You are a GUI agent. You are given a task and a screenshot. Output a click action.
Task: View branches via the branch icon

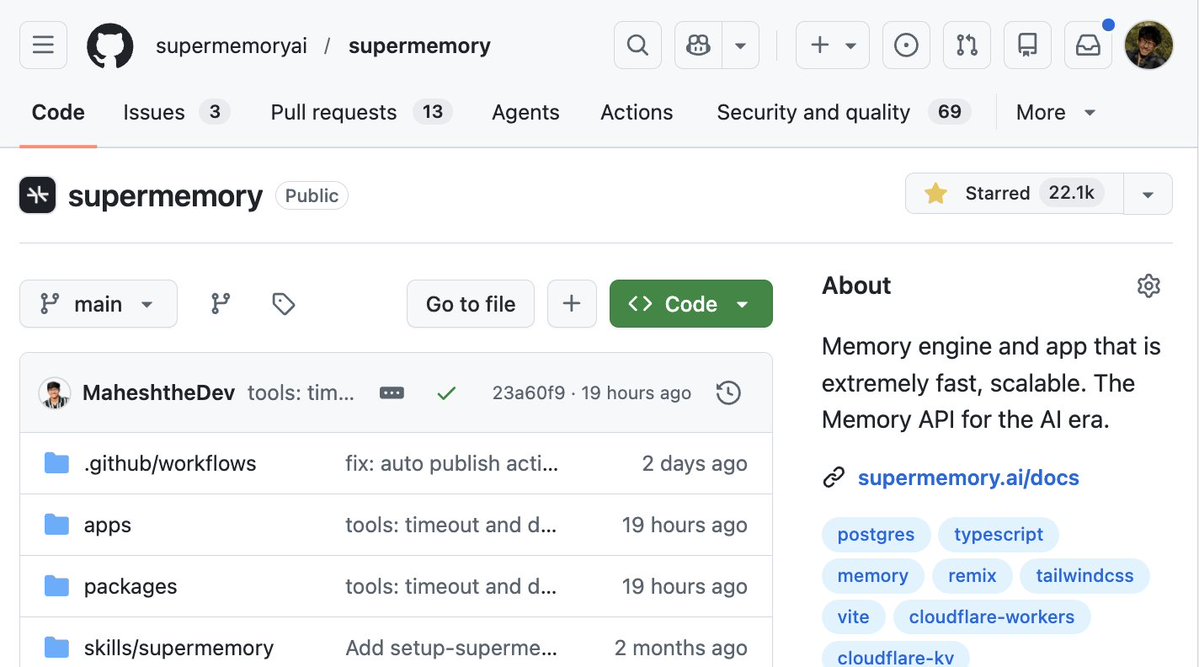point(220,304)
